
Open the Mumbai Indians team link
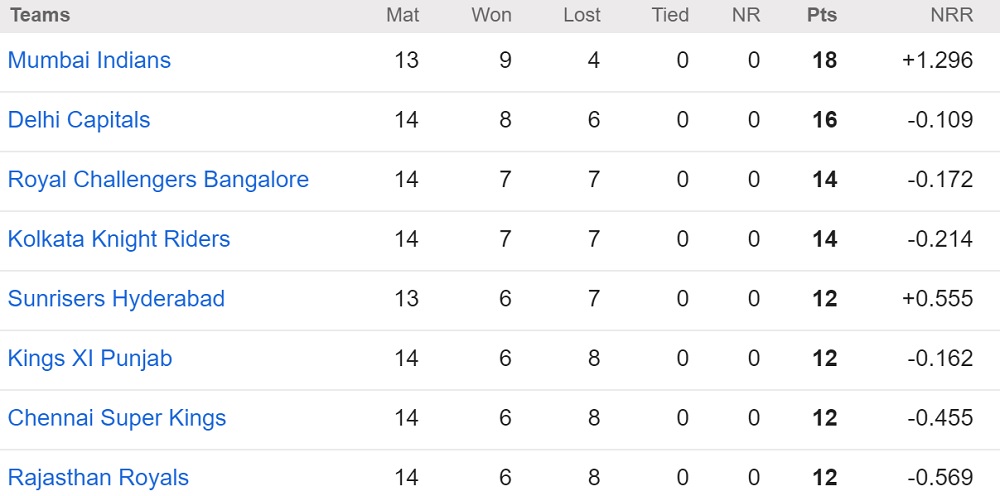(89, 60)
